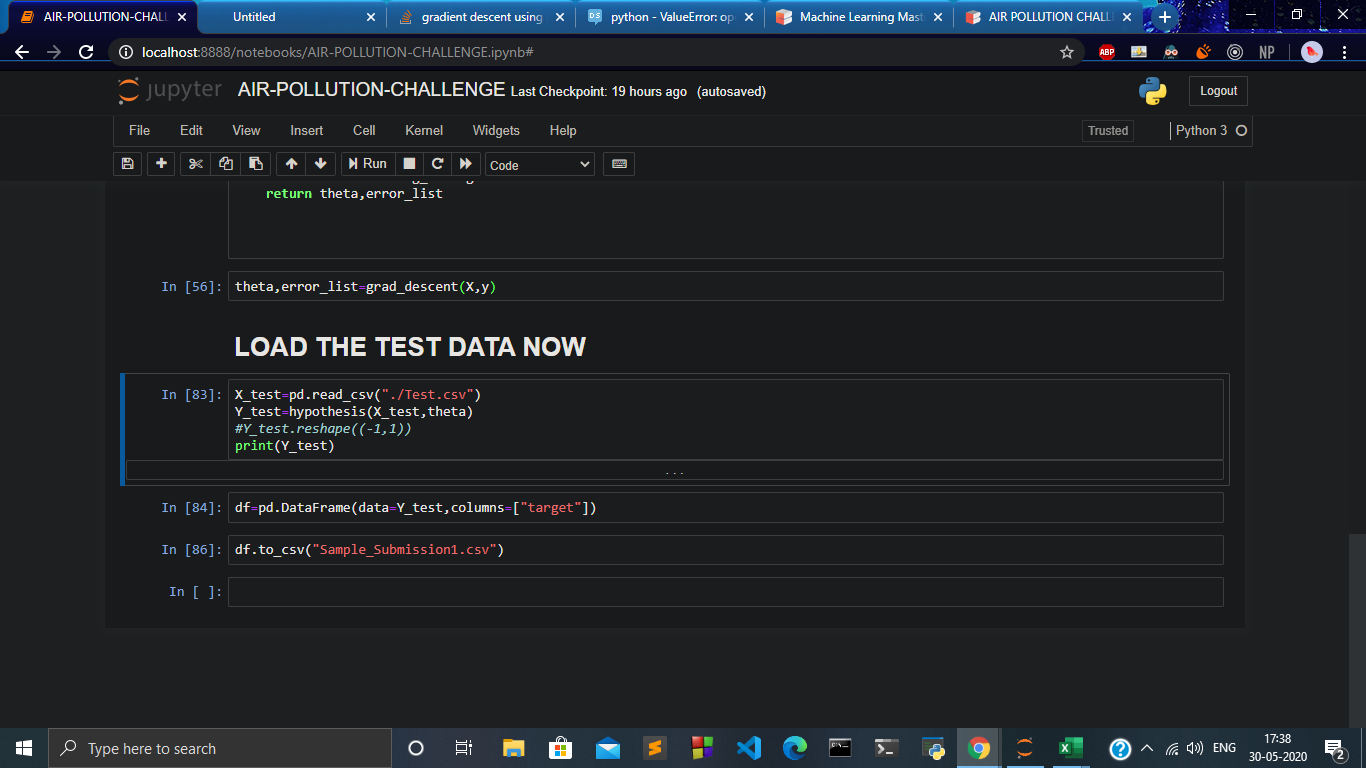Open Visual Studio Code from the taskbar
Image resolution: width=1366 pixels, height=768 pixels.
tap(749, 748)
